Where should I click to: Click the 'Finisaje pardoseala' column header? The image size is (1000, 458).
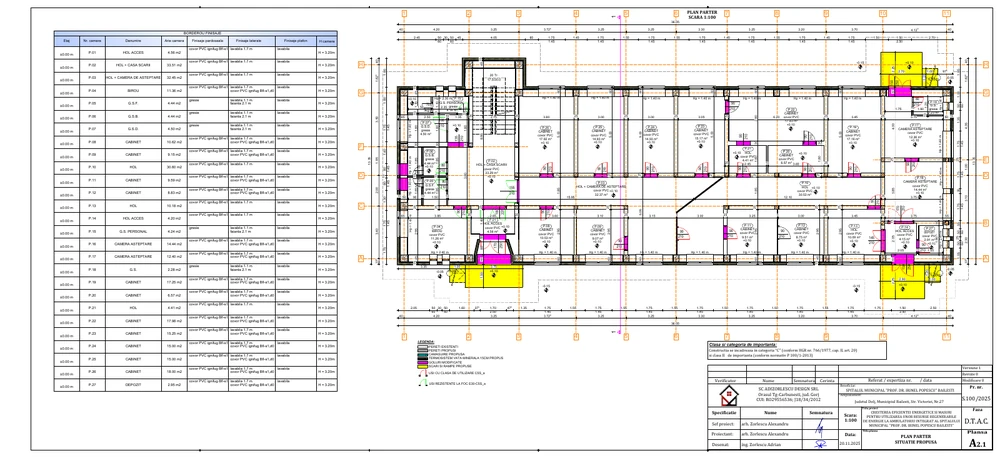(208, 41)
